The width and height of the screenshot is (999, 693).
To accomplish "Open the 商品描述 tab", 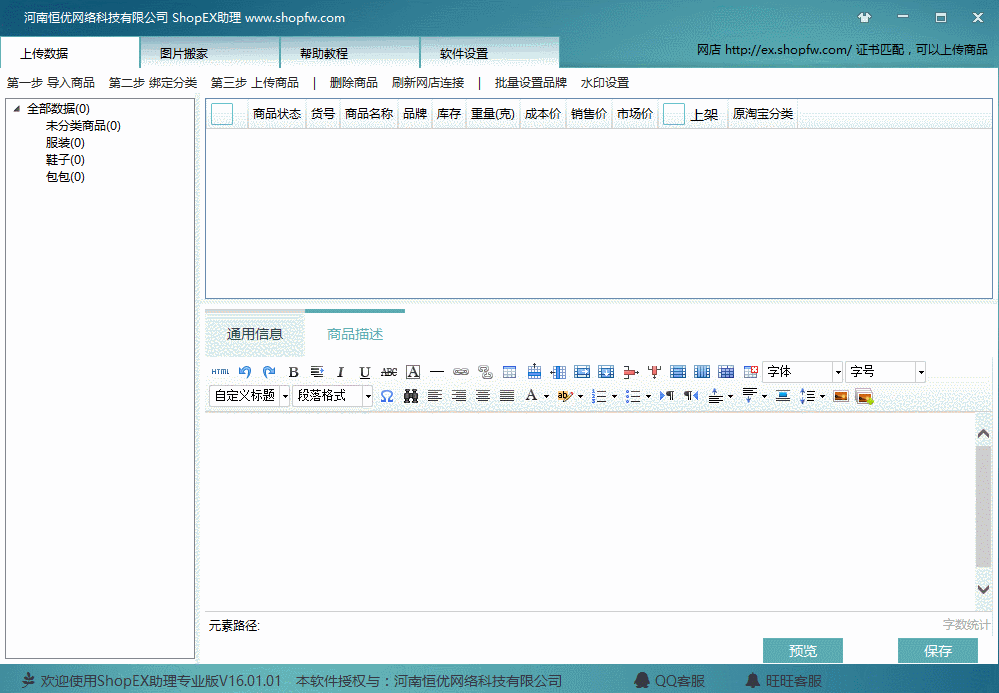I will (x=355, y=334).
